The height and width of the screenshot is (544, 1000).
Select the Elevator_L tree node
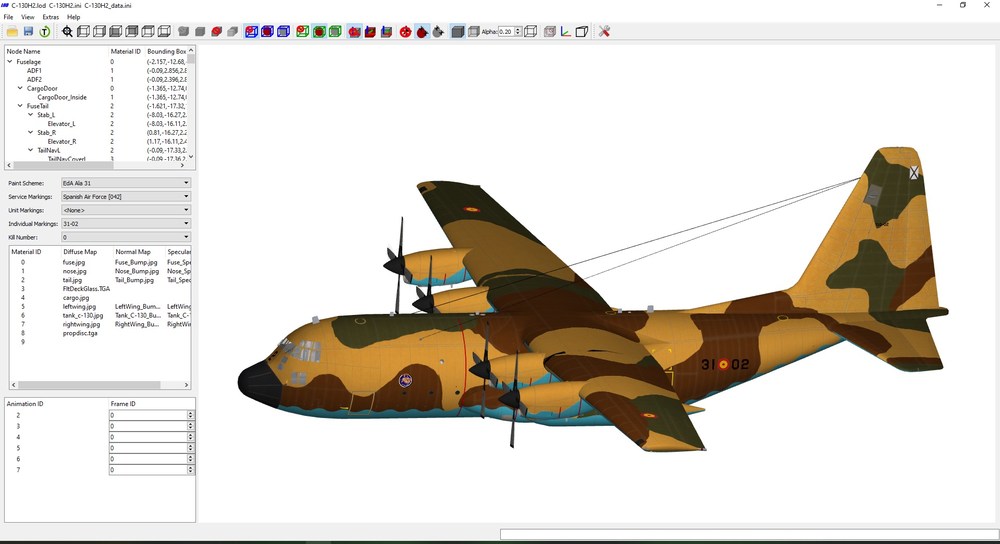[61, 124]
